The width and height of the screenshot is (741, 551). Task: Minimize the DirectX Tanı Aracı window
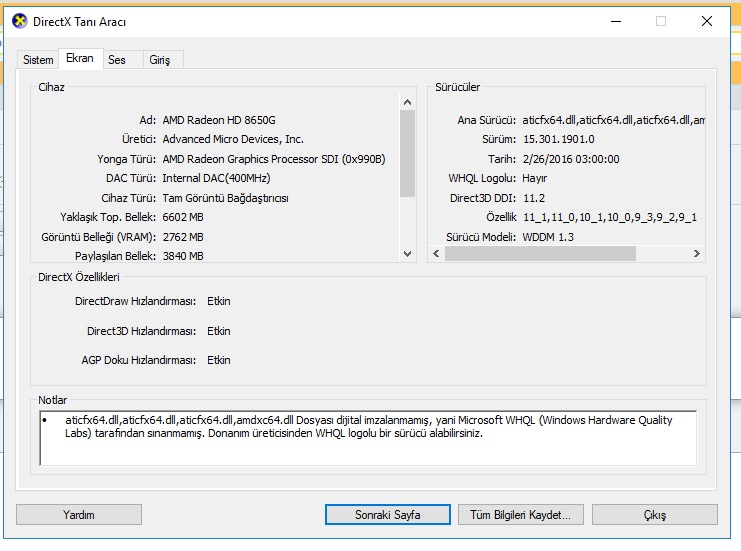pyautogui.click(x=616, y=21)
